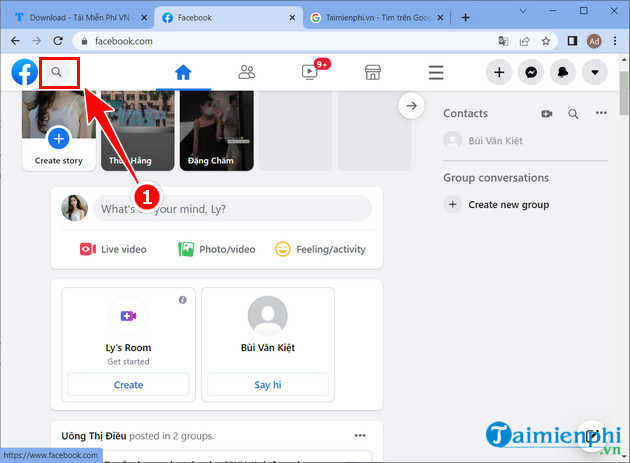Click the Facebook logo icon
630x463 pixels.
(x=25, y=72)
